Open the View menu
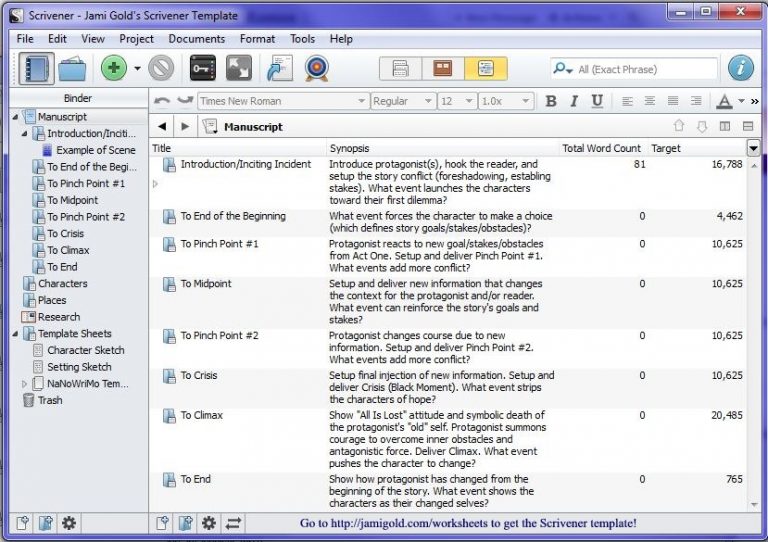This screenshot has height=542, width=768. click(93, 39)
